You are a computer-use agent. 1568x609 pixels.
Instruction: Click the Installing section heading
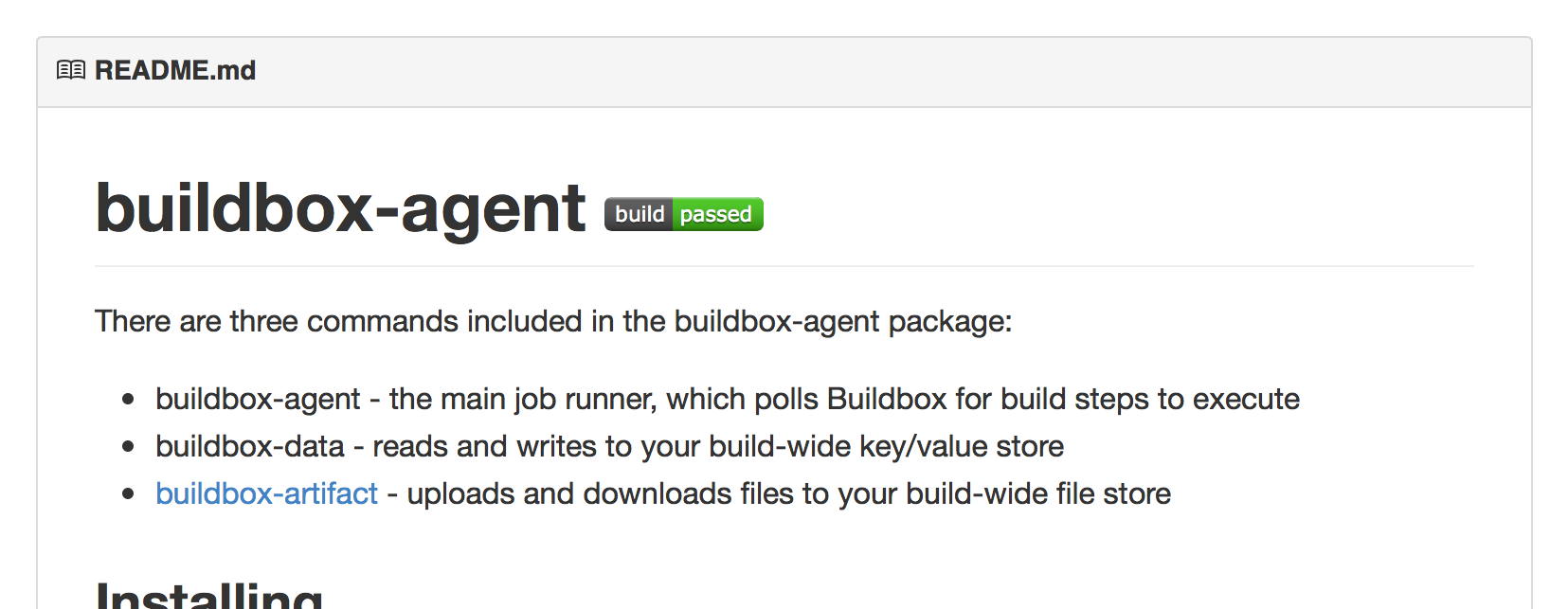tap(209, 595)
